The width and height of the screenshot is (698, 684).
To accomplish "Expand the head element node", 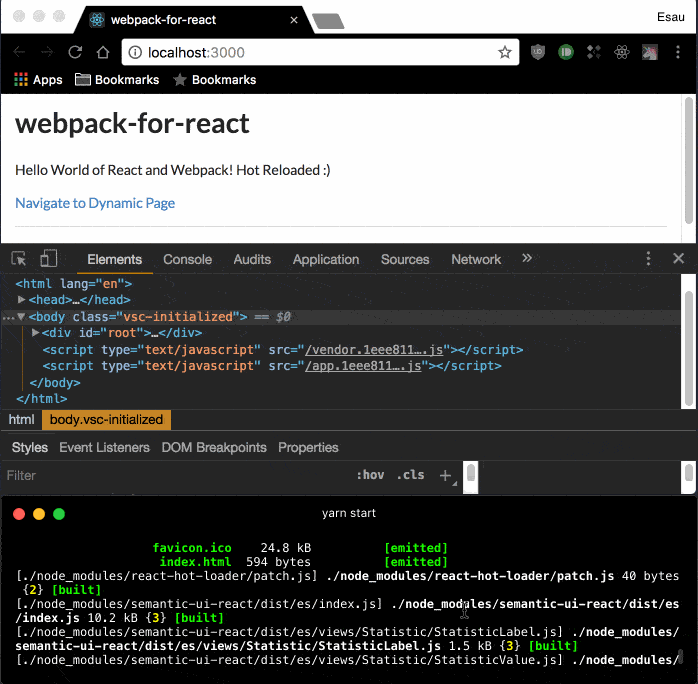I will (x=23, y=300).
